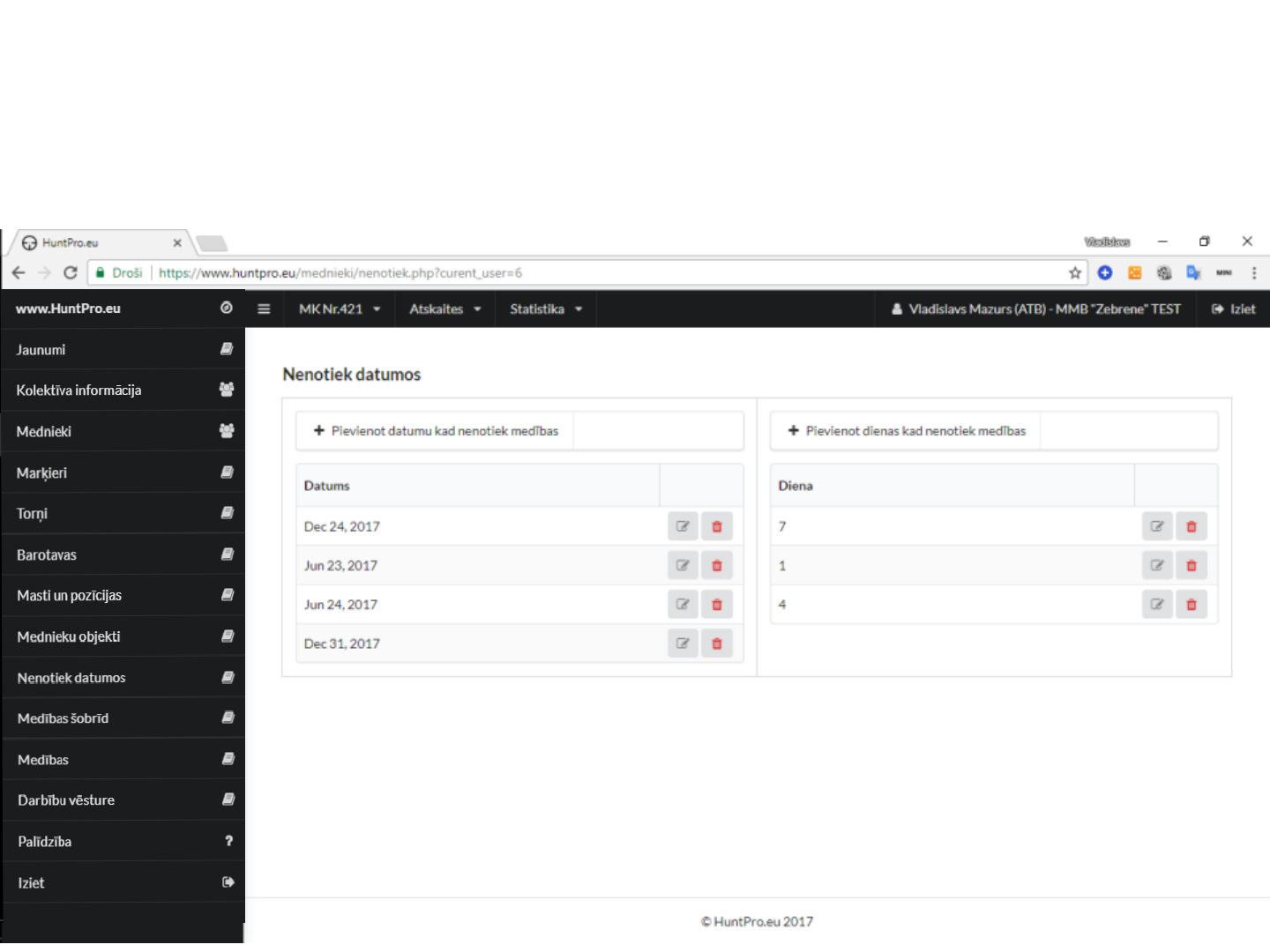The width and height of the screenshot is (1270, 952).
Task: Open Kolektīva informācija in the sidebar
Action: (x=123, y=390)
